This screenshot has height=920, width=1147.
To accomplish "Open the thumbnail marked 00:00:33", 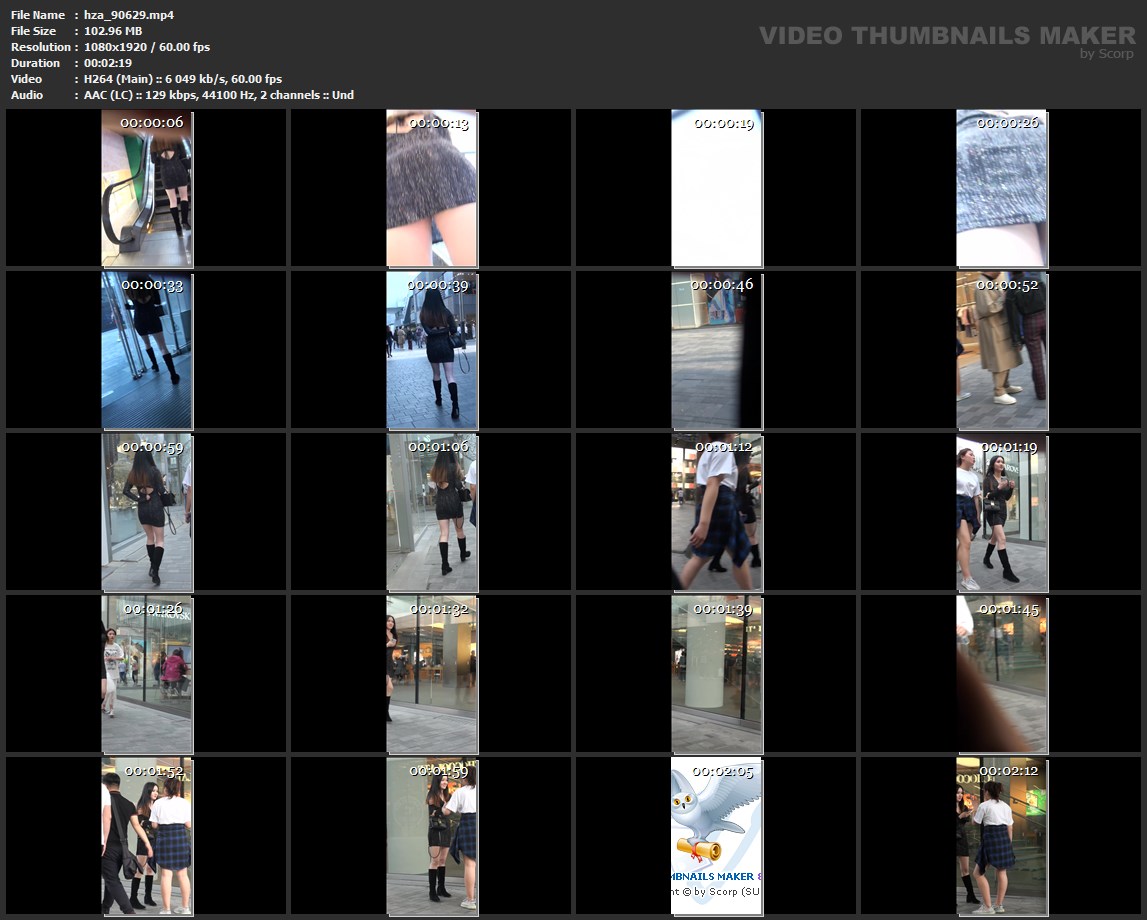I will 146,350.
